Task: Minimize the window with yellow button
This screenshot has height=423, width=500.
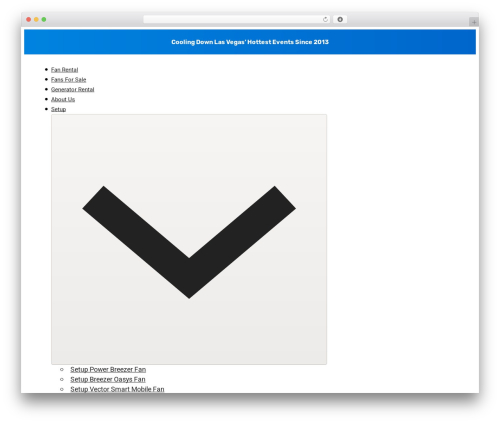Action: 36,19
